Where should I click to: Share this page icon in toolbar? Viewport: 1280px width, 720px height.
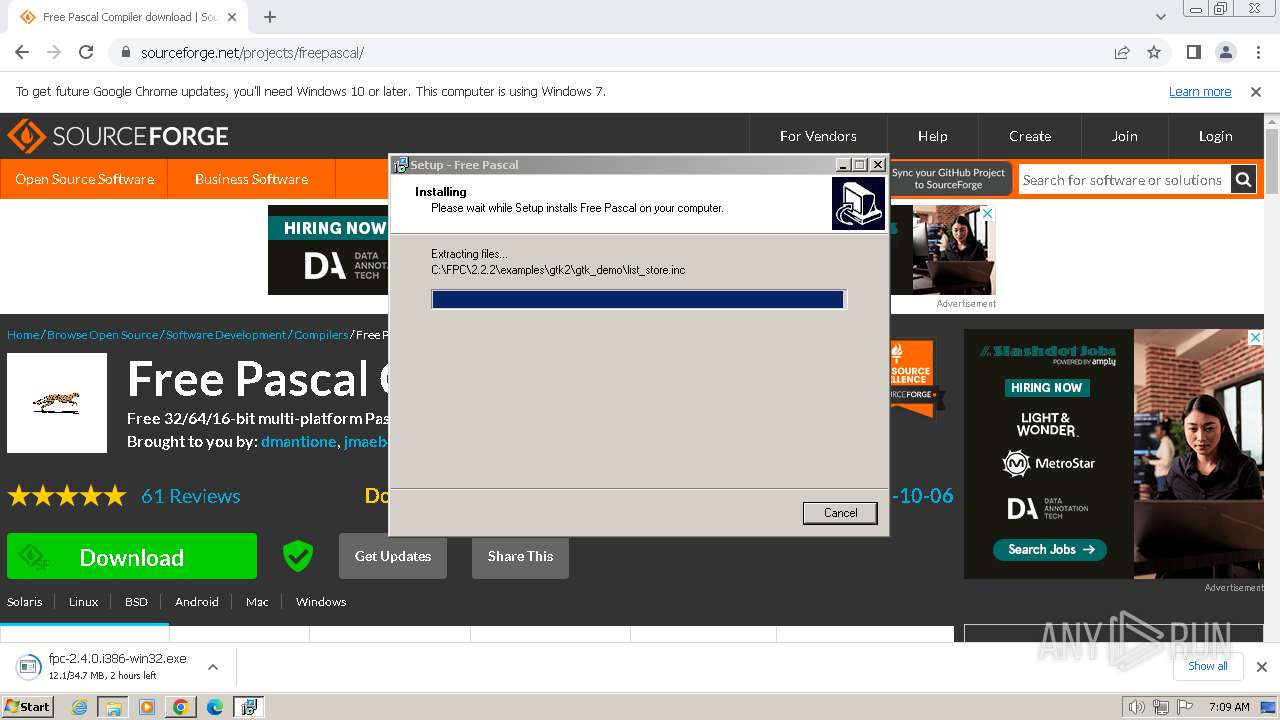click(x=1122, y=53)
